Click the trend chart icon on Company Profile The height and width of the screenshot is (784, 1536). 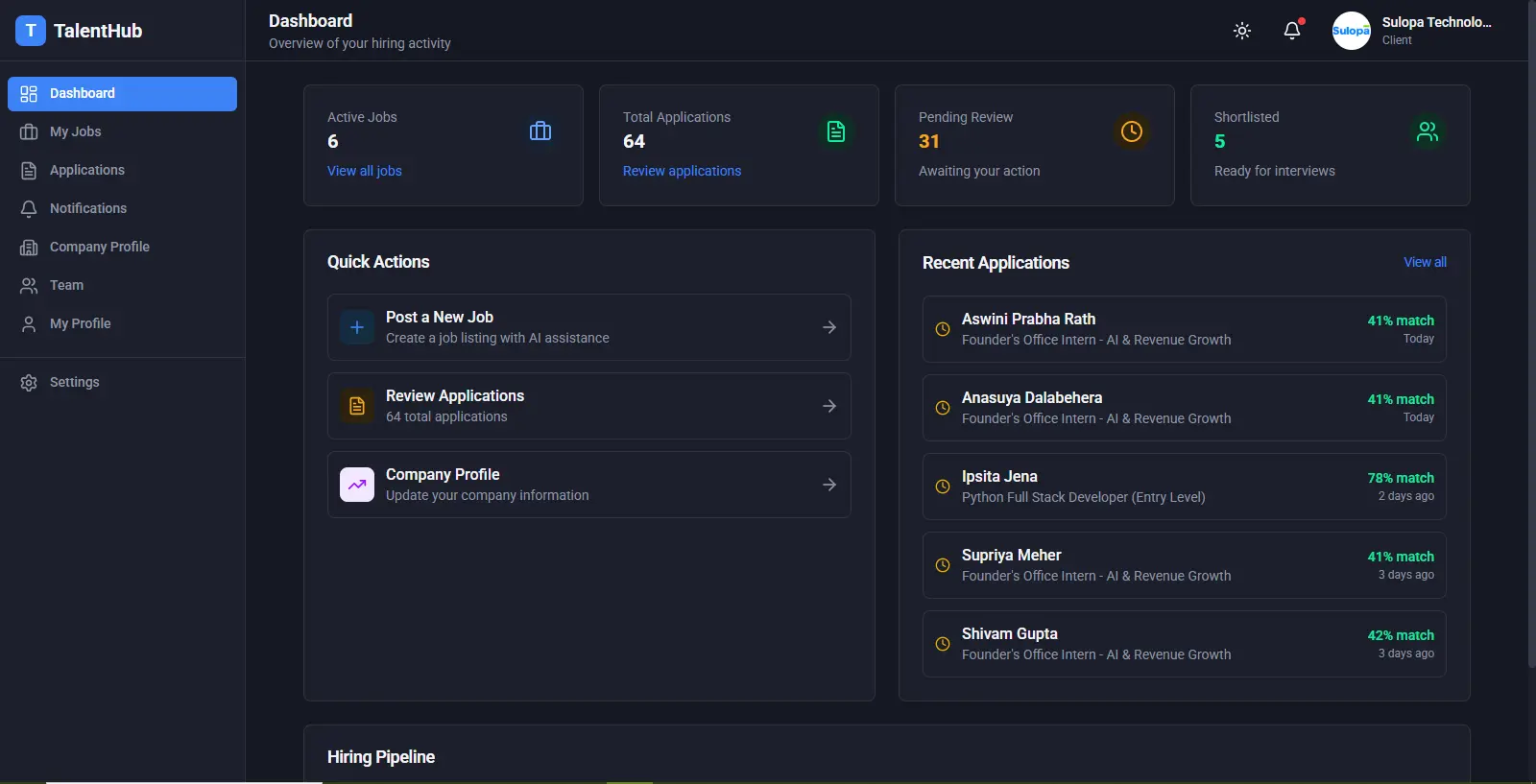[x=357, y=485]
